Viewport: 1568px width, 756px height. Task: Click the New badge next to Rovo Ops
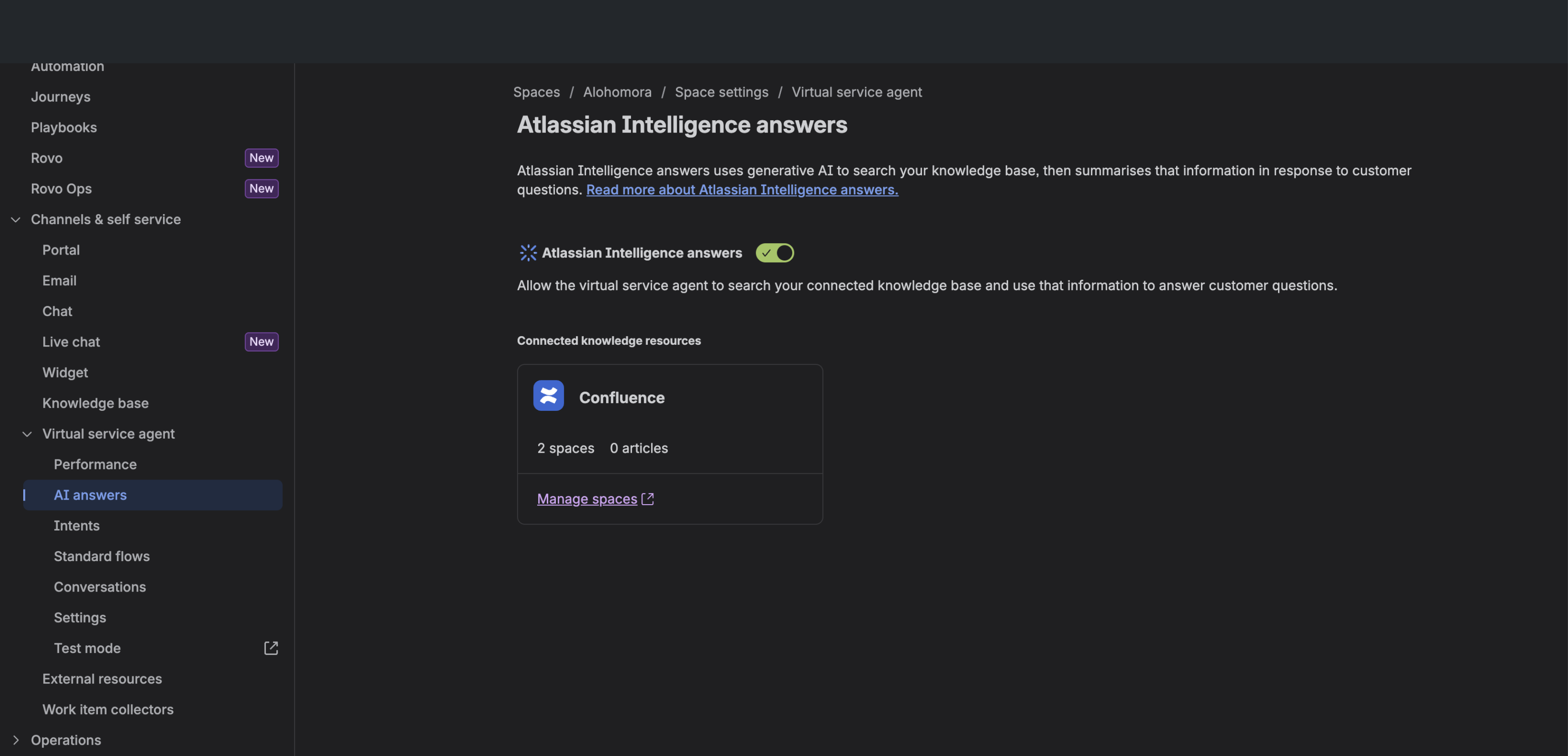point(261,189)
